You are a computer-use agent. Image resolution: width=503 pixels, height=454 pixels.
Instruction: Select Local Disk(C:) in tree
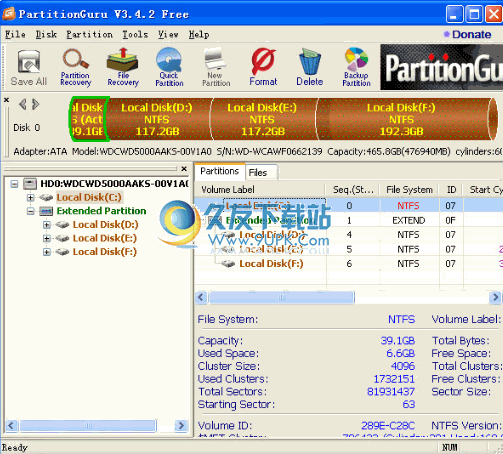tap(89, 198)
